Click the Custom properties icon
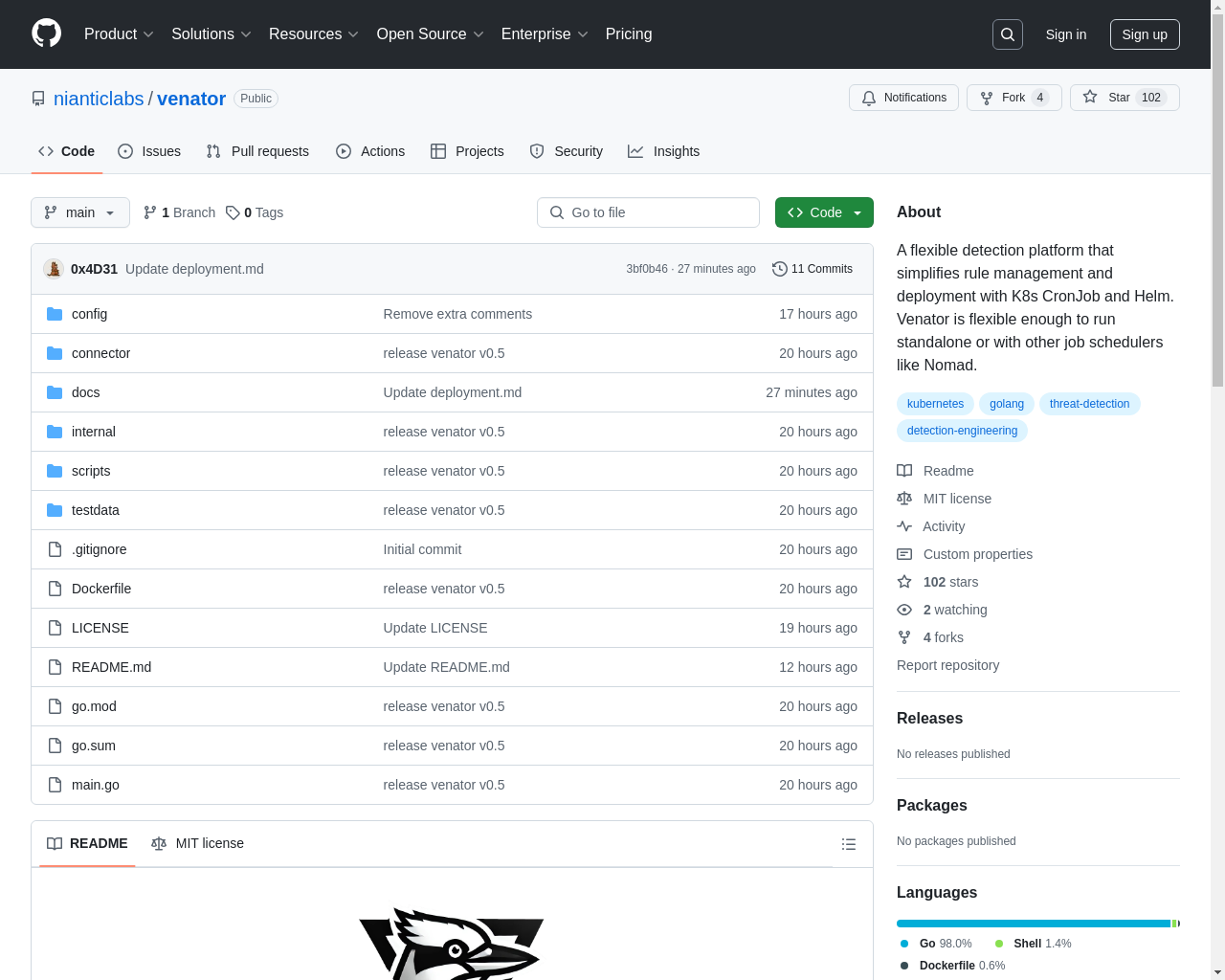Screen dimensions: 1225x980 (x=904, y=554)
